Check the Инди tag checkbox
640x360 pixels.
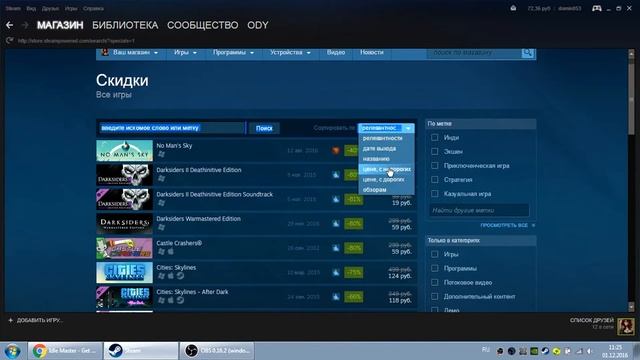[x=435, y=138]
